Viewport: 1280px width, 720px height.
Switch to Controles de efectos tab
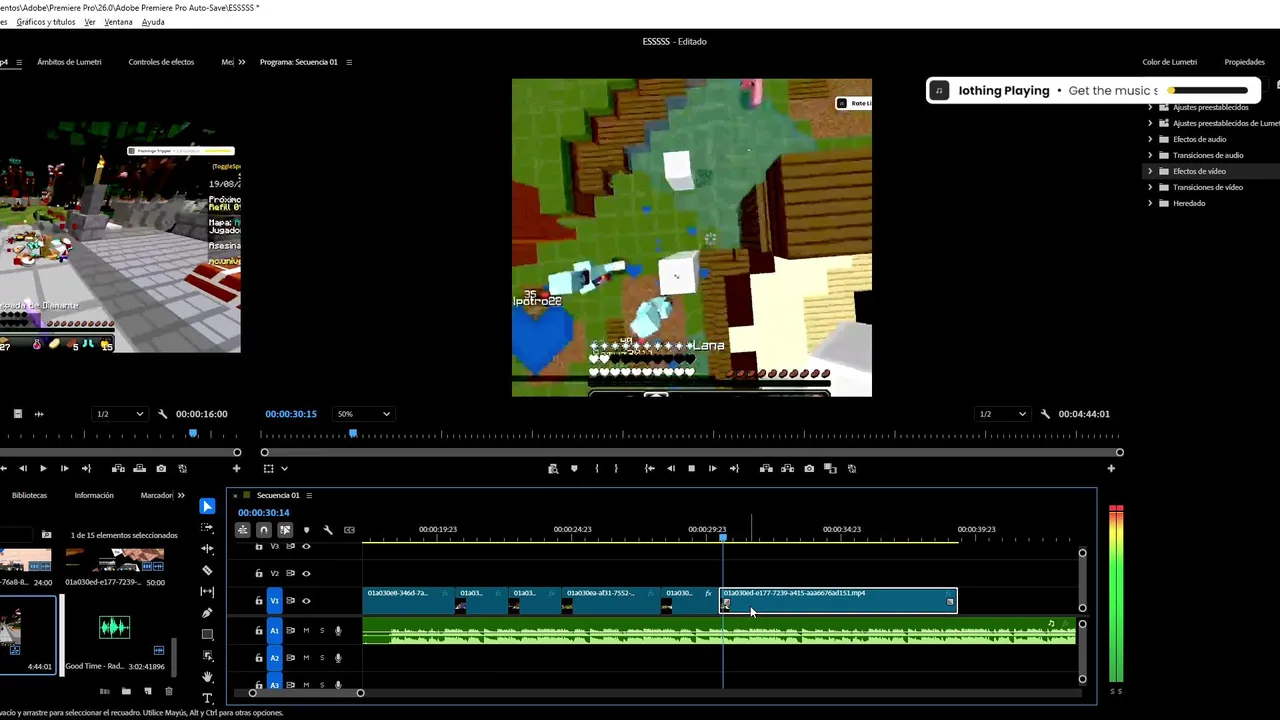point(161,62)
